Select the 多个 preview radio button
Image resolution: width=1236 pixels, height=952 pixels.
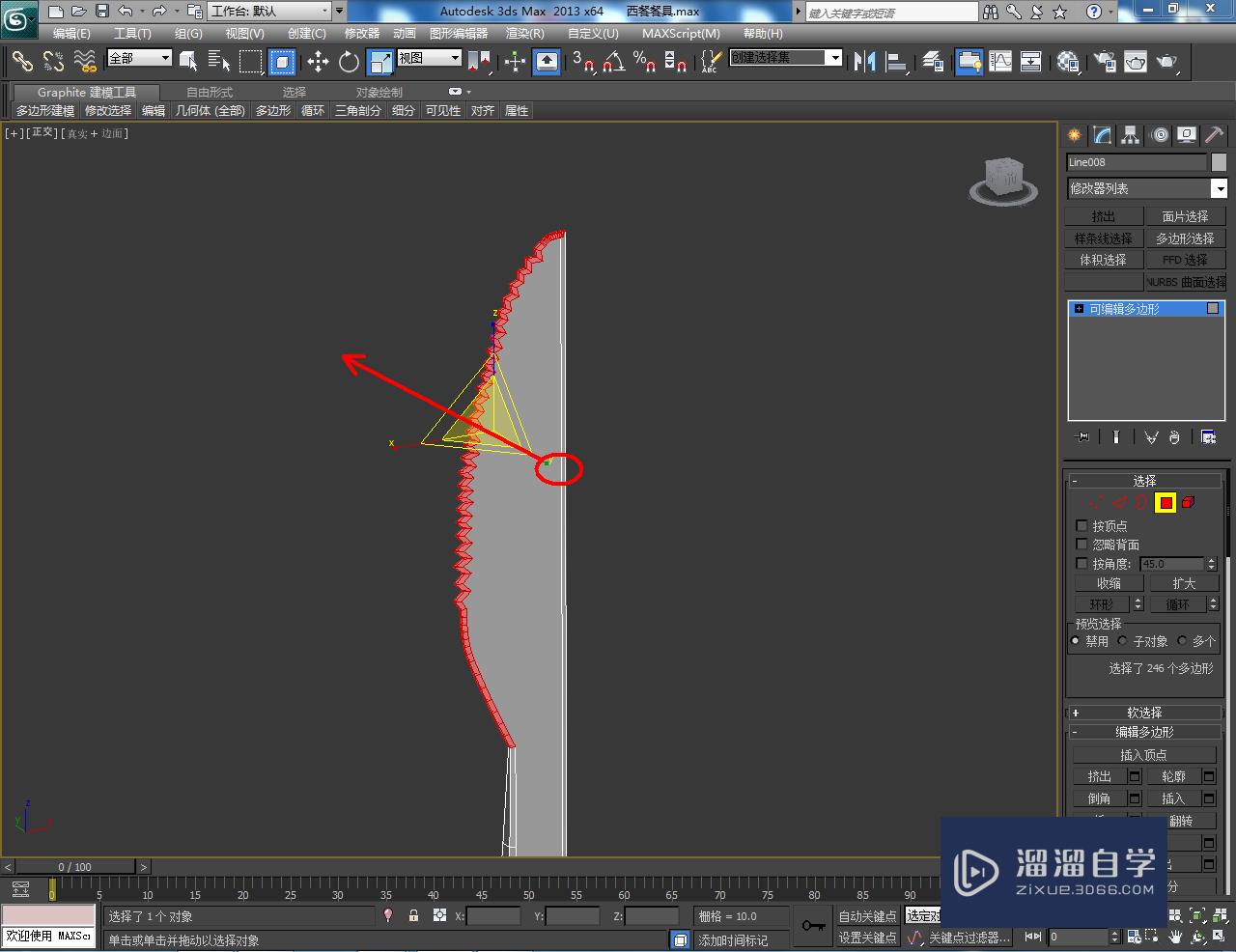[1182, 641]
